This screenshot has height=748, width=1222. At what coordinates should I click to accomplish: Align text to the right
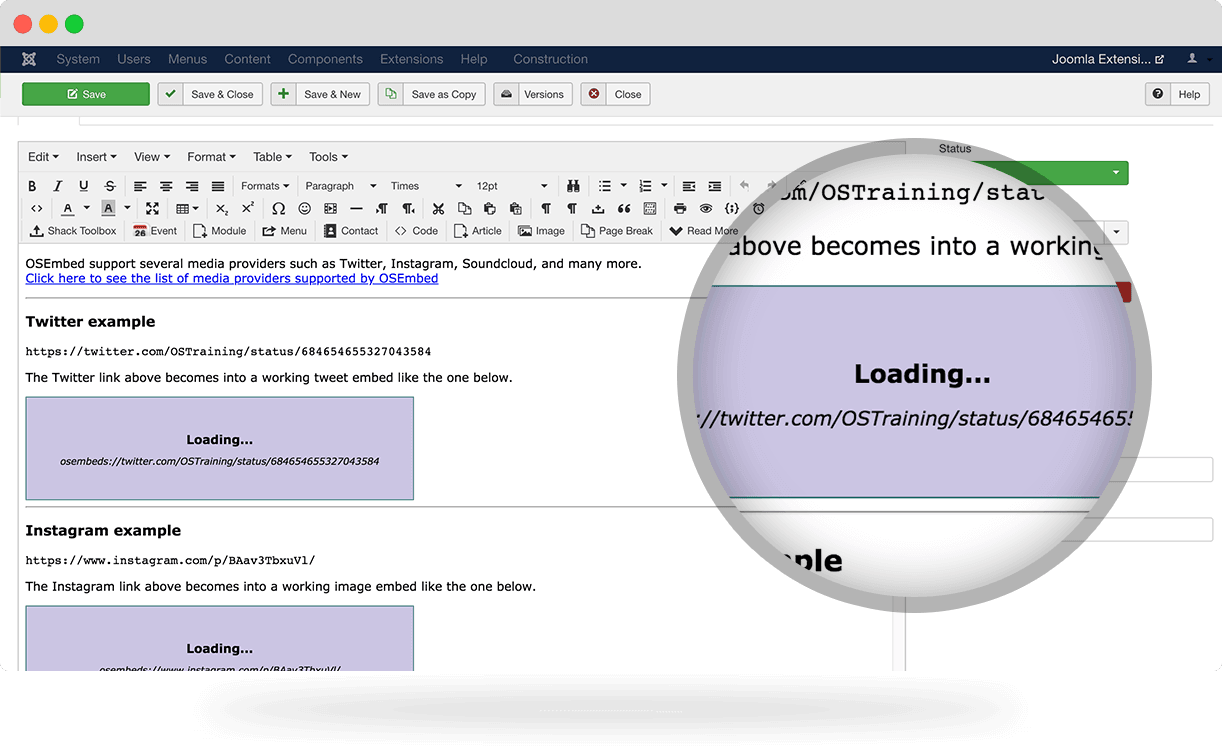pos(192,186)
